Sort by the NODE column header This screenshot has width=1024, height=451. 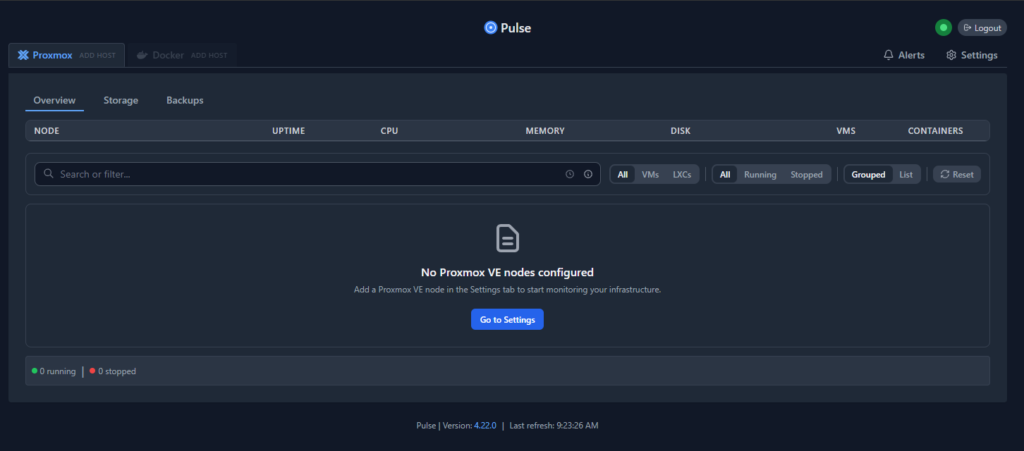tap(46, 131)
